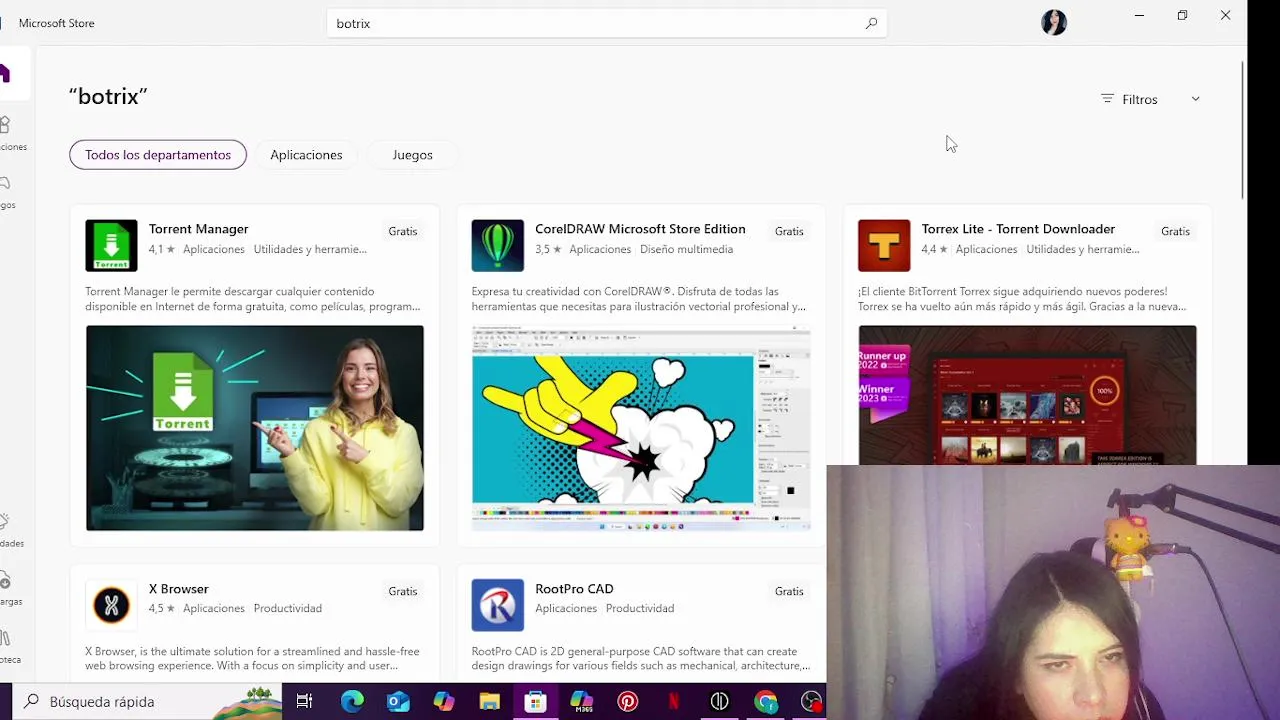Click CorelDRAW description starting 'Expresa tu creatividad'
The width and height of the screenshot is (1280, 720).
(x=638, y=299)
